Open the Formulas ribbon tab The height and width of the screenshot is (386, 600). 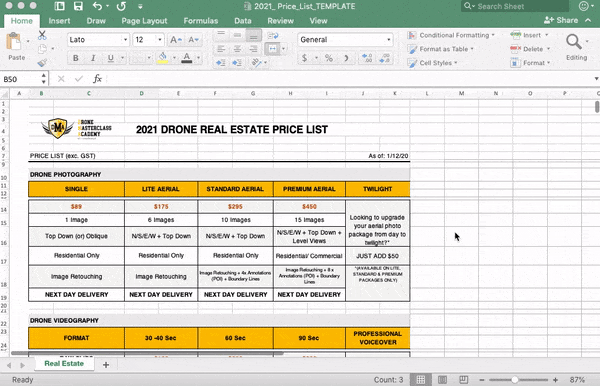click(x=201, y=21)
